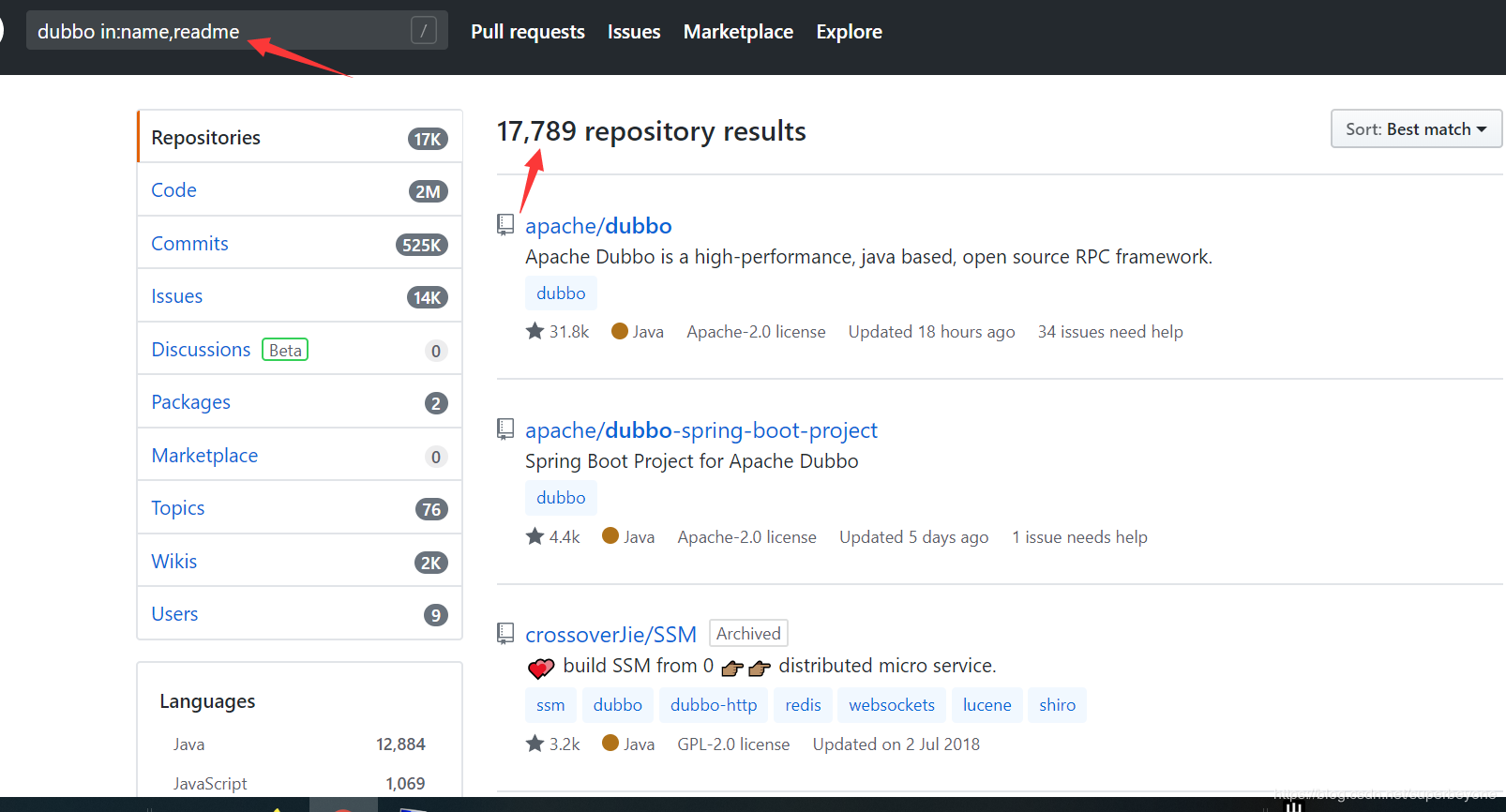Screen dimensions: 1506x812
Task: Show Topics search results
Action: point(300,508)
